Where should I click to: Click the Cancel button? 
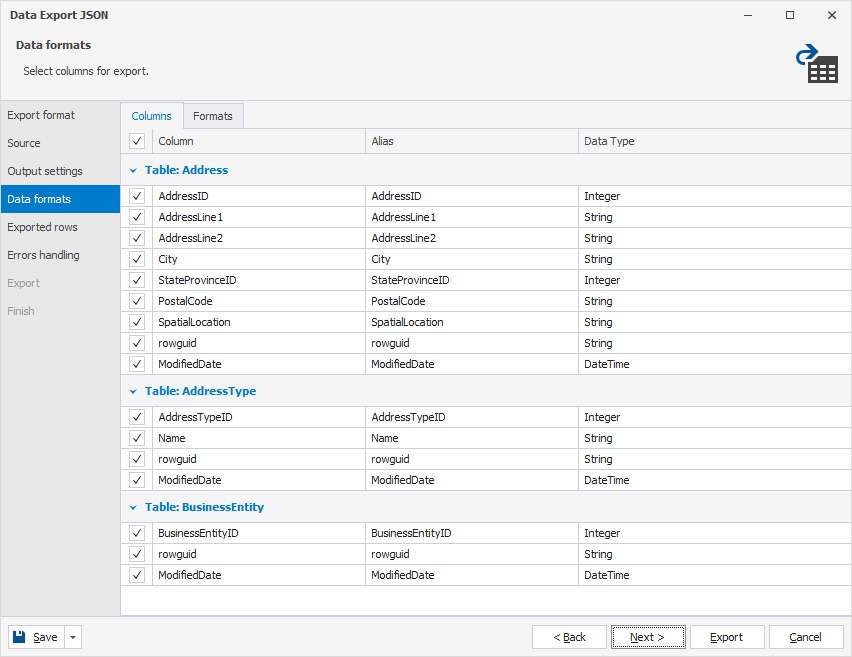point(806,637)
